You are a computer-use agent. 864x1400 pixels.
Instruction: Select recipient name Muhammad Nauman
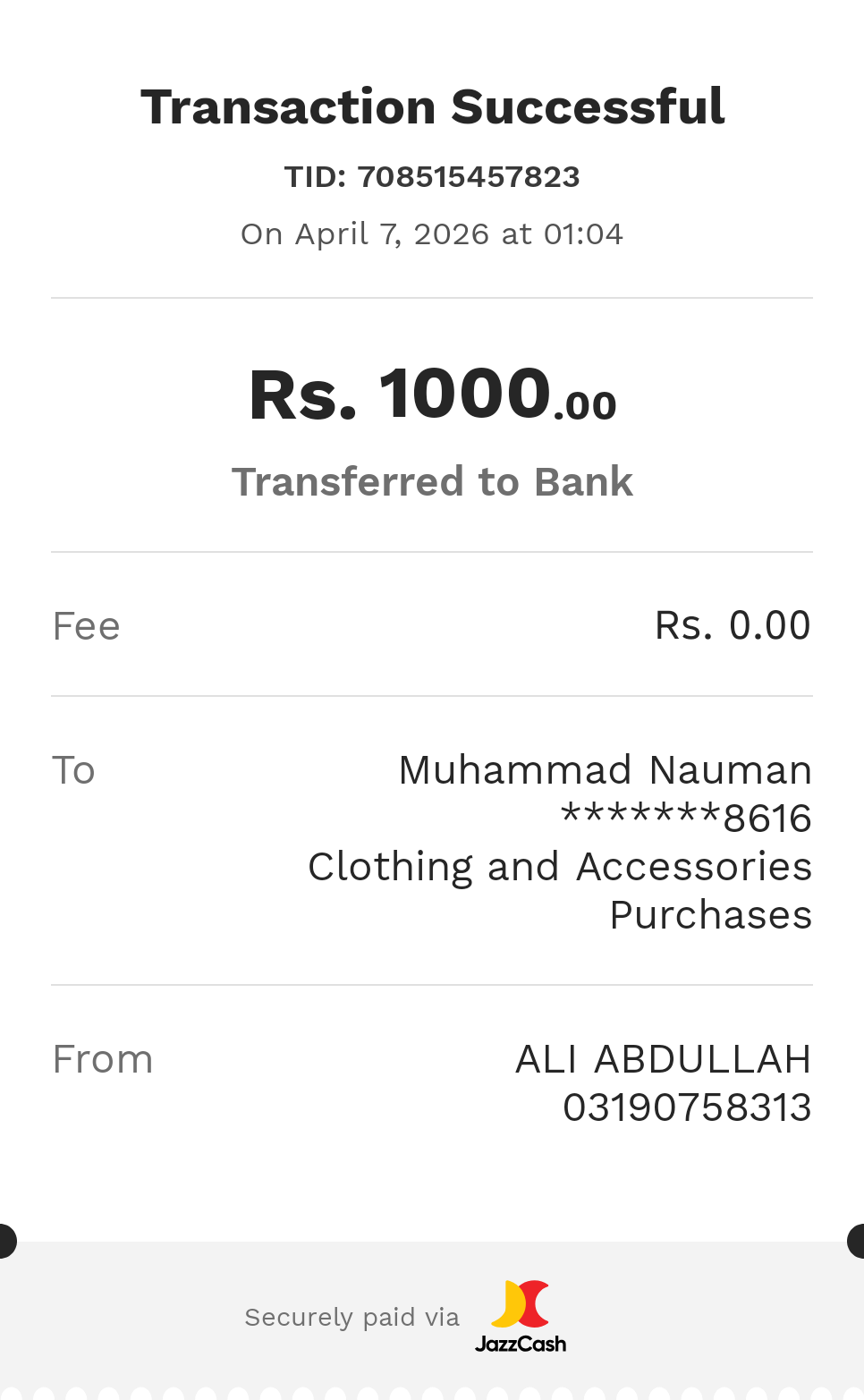click(x=605, y=770)
